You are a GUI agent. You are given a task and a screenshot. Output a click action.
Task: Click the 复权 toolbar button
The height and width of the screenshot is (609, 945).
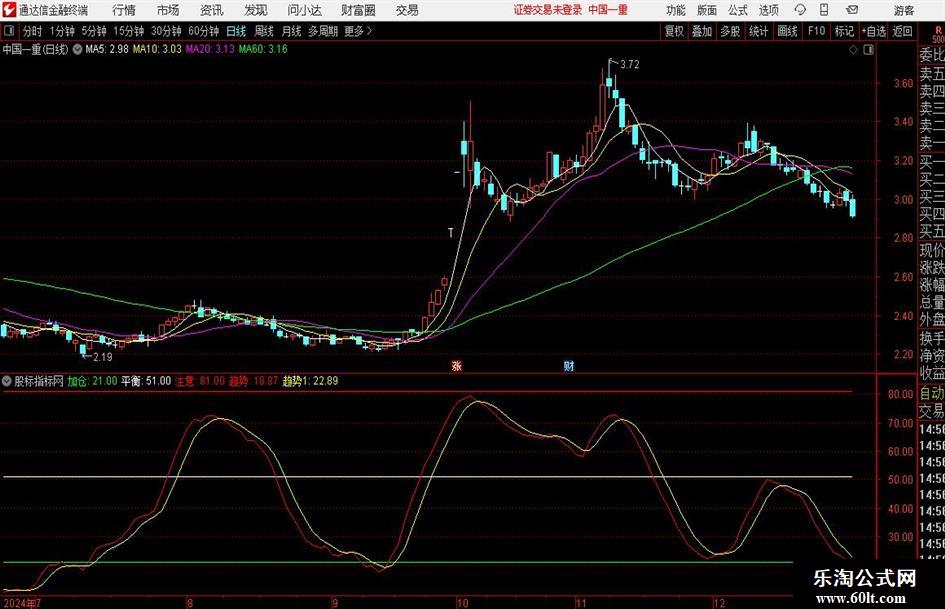(x=674, y=31)
